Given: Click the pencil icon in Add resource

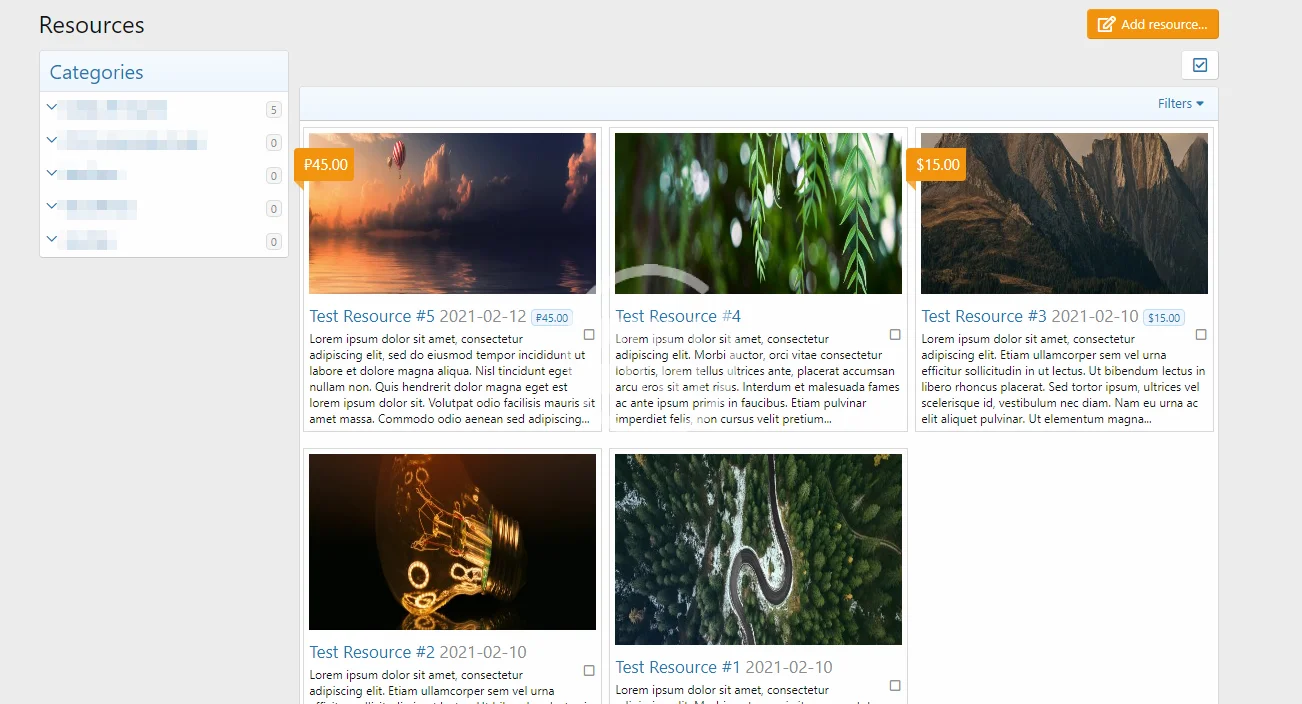Looking at the screenshot, I should [1106, 24].
